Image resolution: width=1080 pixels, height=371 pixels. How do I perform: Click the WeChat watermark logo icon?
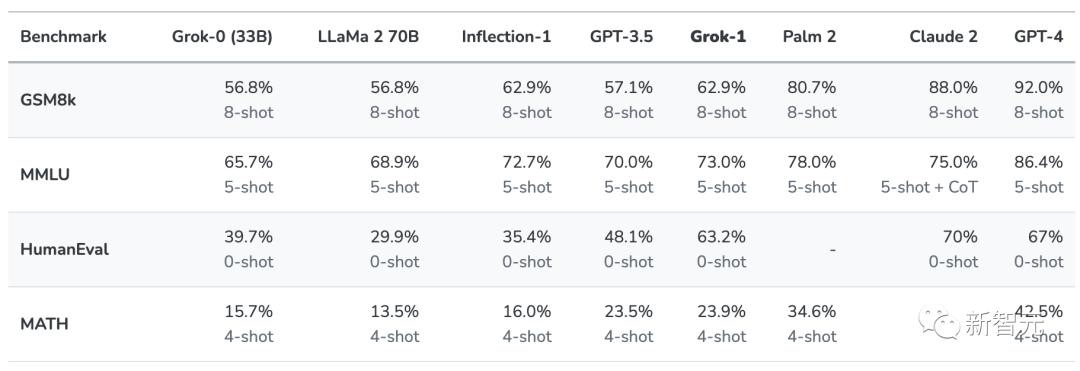click(x=938, y=323)
